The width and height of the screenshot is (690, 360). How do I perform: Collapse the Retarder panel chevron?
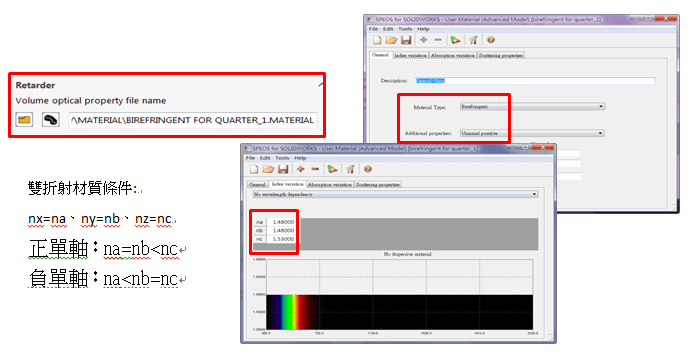click(x=321, y=84)
